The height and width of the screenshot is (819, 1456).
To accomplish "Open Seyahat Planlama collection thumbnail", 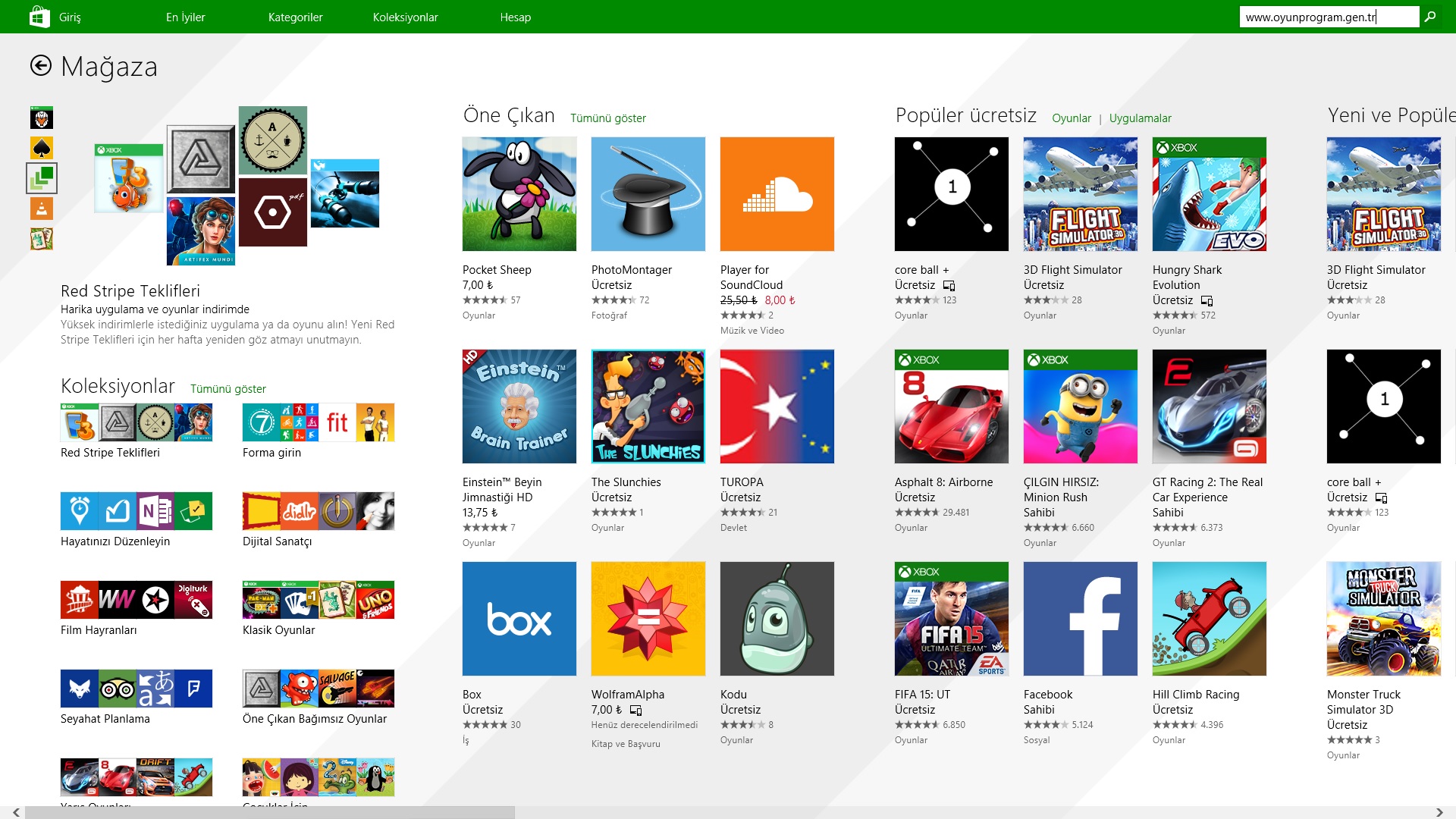I will [136, 689].
